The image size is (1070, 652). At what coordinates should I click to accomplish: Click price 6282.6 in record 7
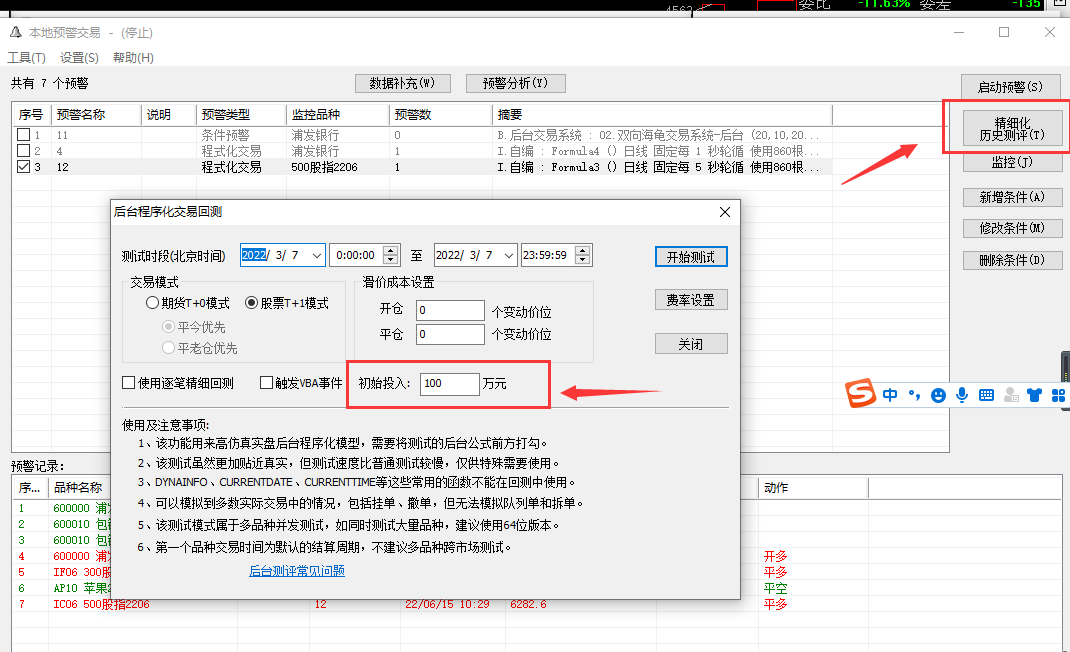pyautogui.click(x=528, y=604)
